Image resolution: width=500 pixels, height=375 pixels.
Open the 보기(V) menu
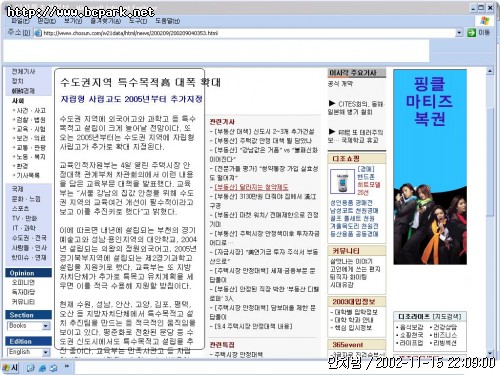pyautogui.click(x=73, y=21)
